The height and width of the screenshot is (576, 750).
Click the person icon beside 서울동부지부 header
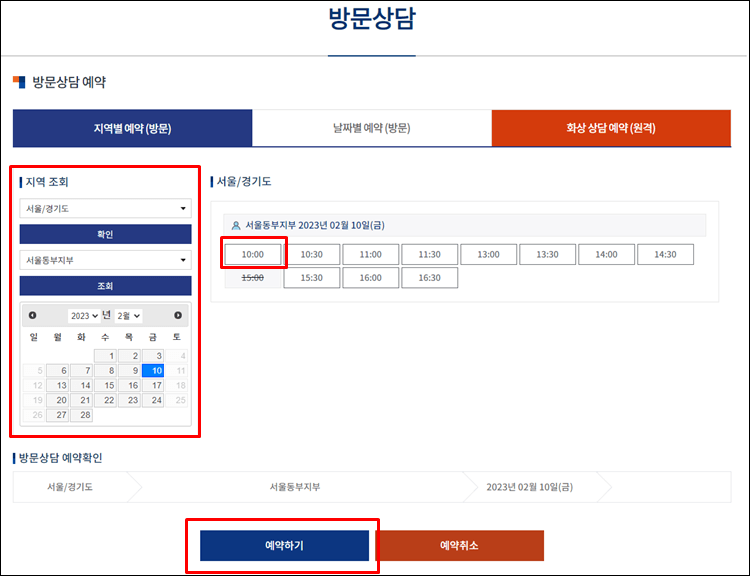[x=236, y=225]
